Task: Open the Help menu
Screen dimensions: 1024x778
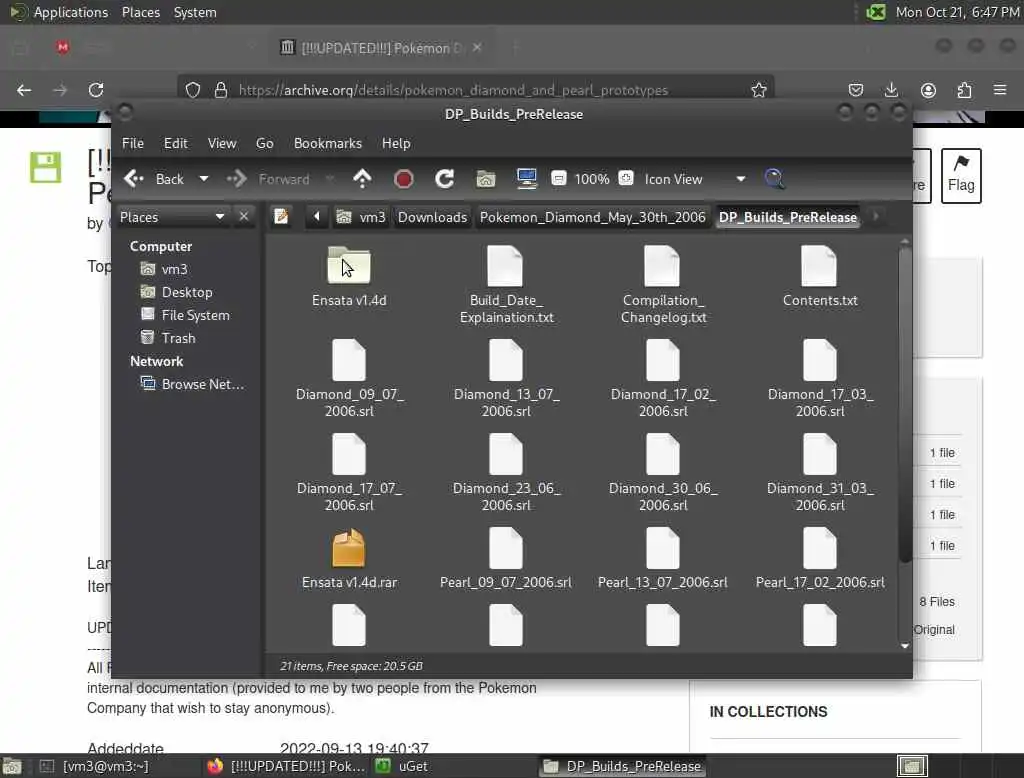Action: point(396,143)
